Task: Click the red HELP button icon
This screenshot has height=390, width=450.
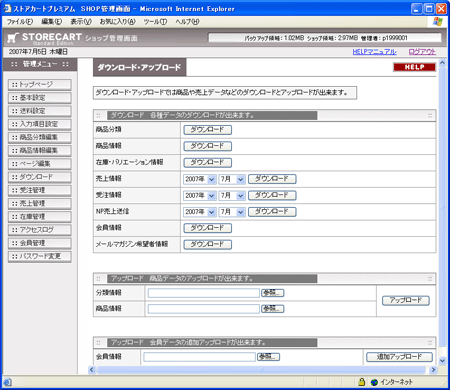Action: click(414, 67)
